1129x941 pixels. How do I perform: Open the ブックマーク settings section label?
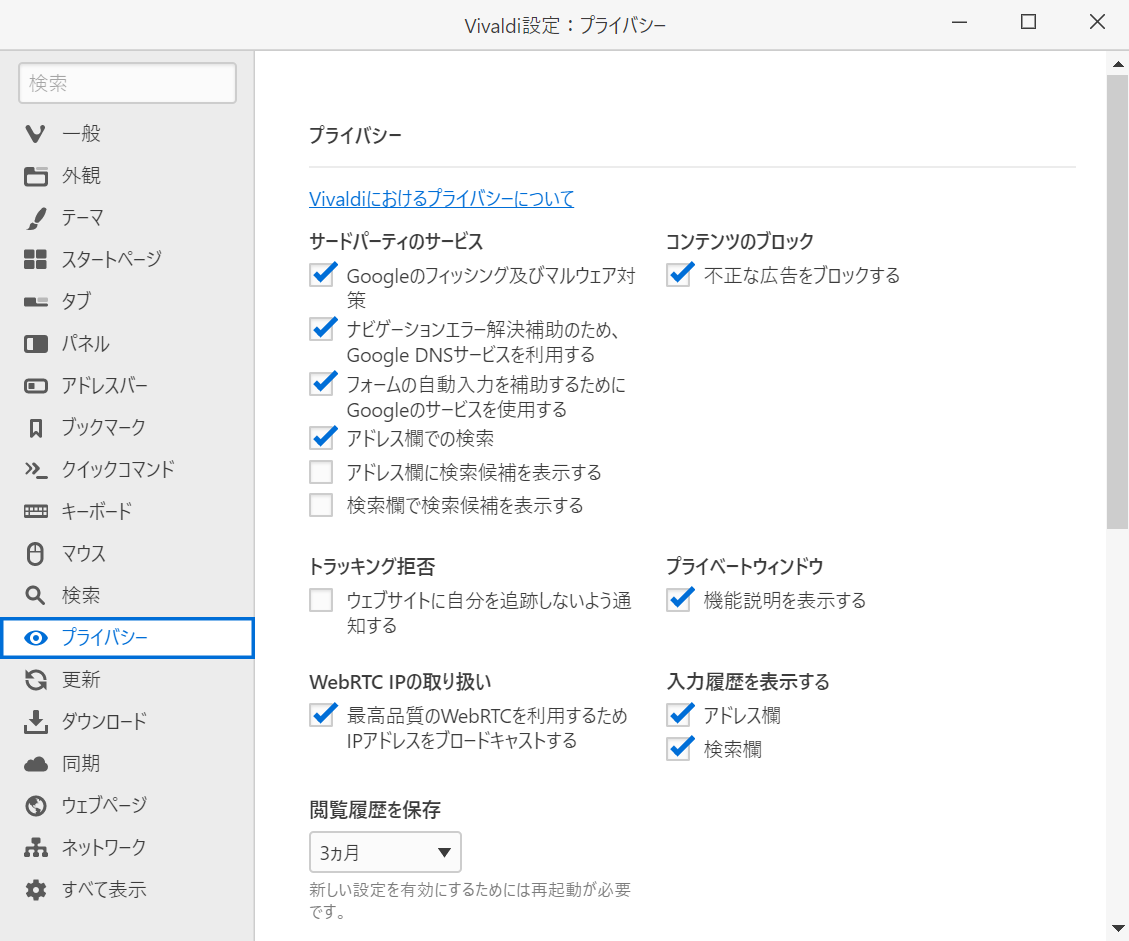(x=104, y=428)
